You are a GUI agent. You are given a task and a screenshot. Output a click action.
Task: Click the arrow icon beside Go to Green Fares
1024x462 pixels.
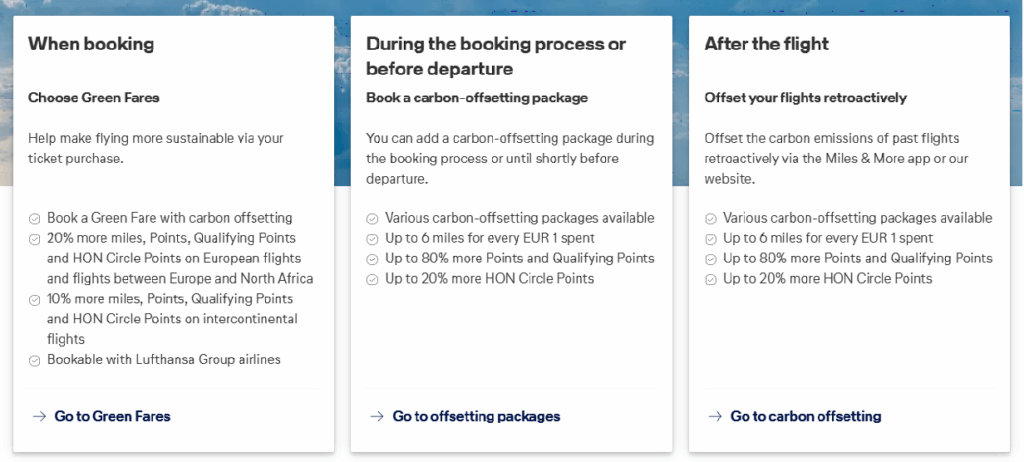39,416
